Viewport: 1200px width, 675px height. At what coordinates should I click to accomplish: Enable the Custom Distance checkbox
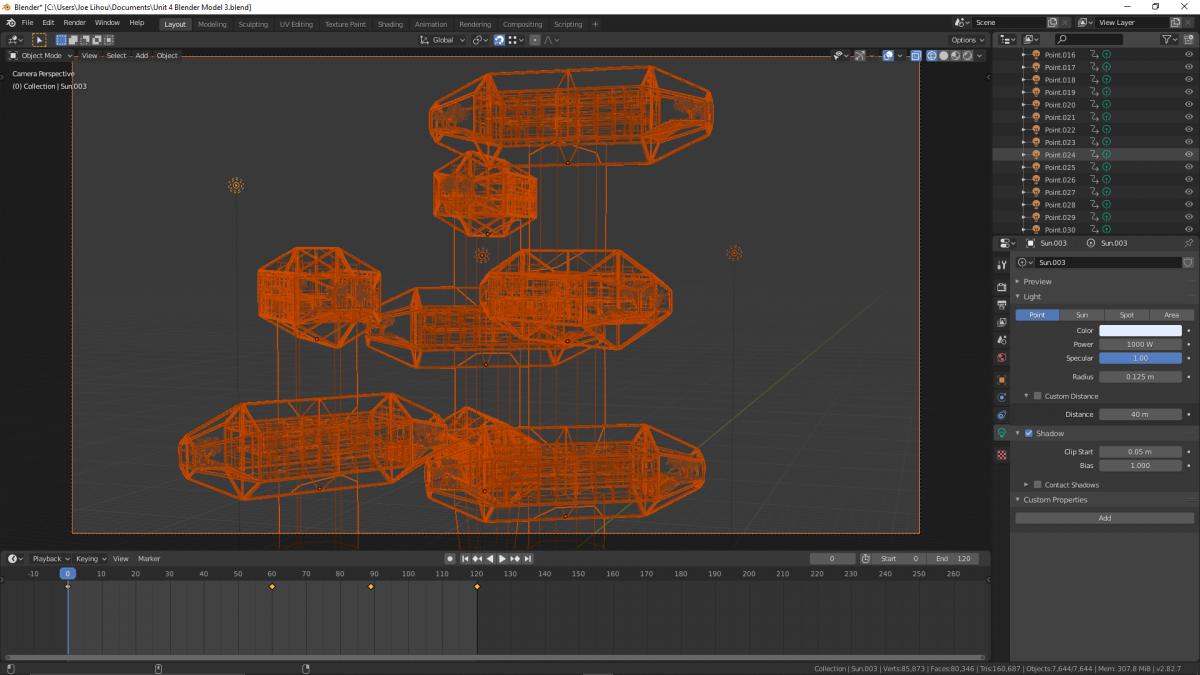coord(1037,396)
